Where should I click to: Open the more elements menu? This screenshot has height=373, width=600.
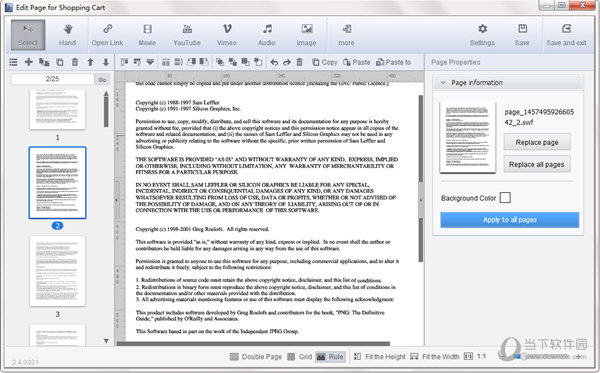point(346,35)
